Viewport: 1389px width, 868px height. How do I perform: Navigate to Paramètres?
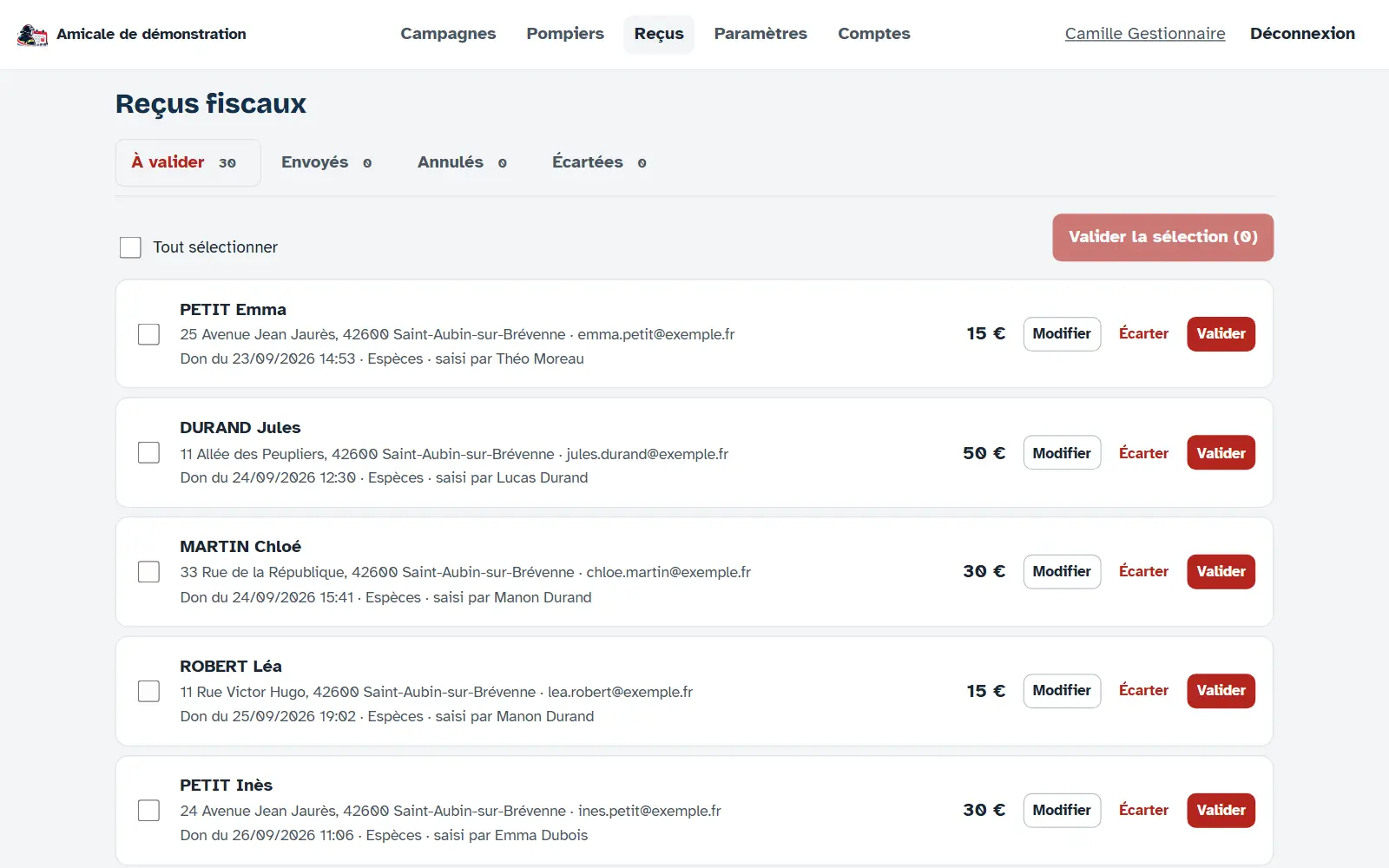pyautogui.click(x=760, y=34)
